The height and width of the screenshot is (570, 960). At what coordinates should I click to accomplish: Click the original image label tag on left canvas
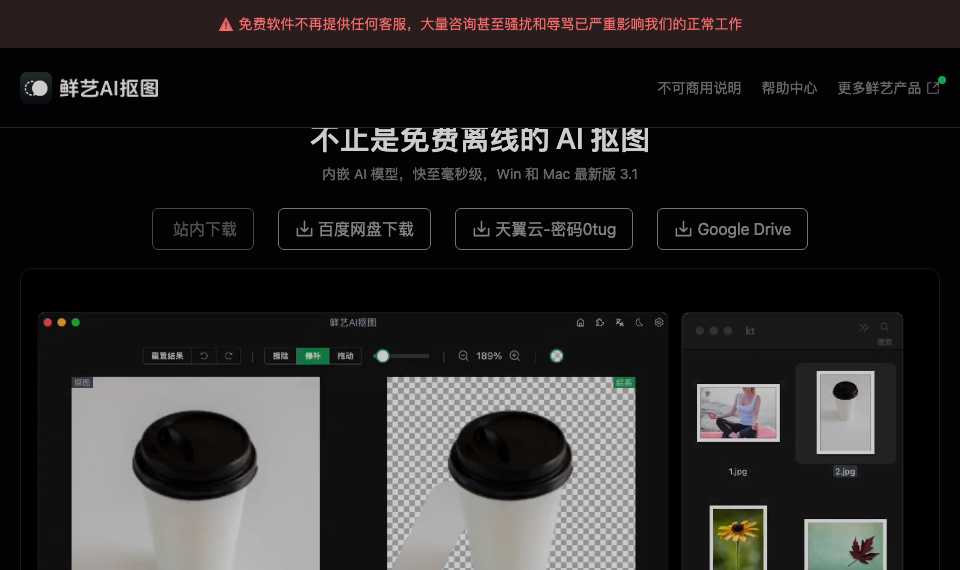click(x=82, y=382)
